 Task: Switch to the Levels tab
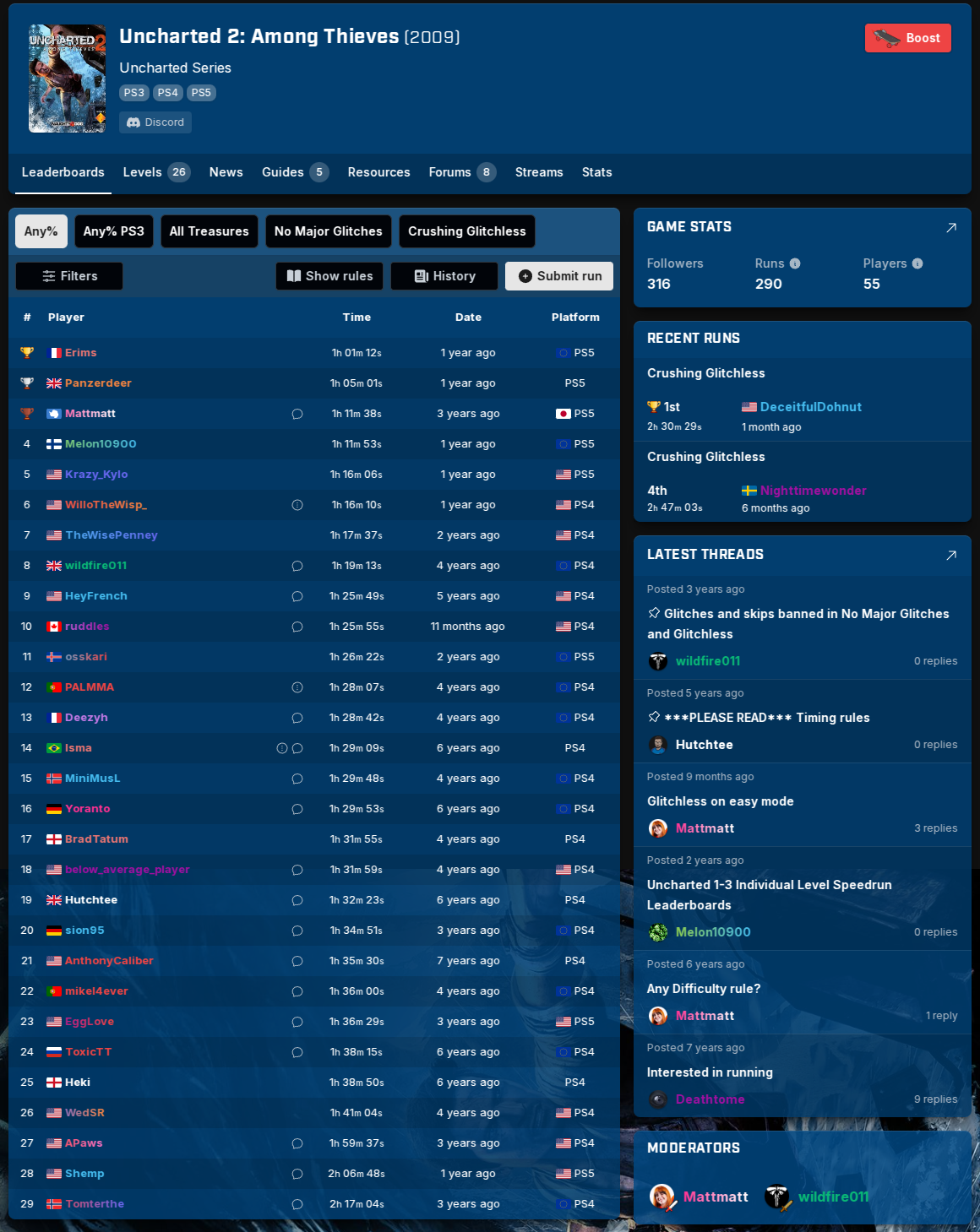point(156,172)
